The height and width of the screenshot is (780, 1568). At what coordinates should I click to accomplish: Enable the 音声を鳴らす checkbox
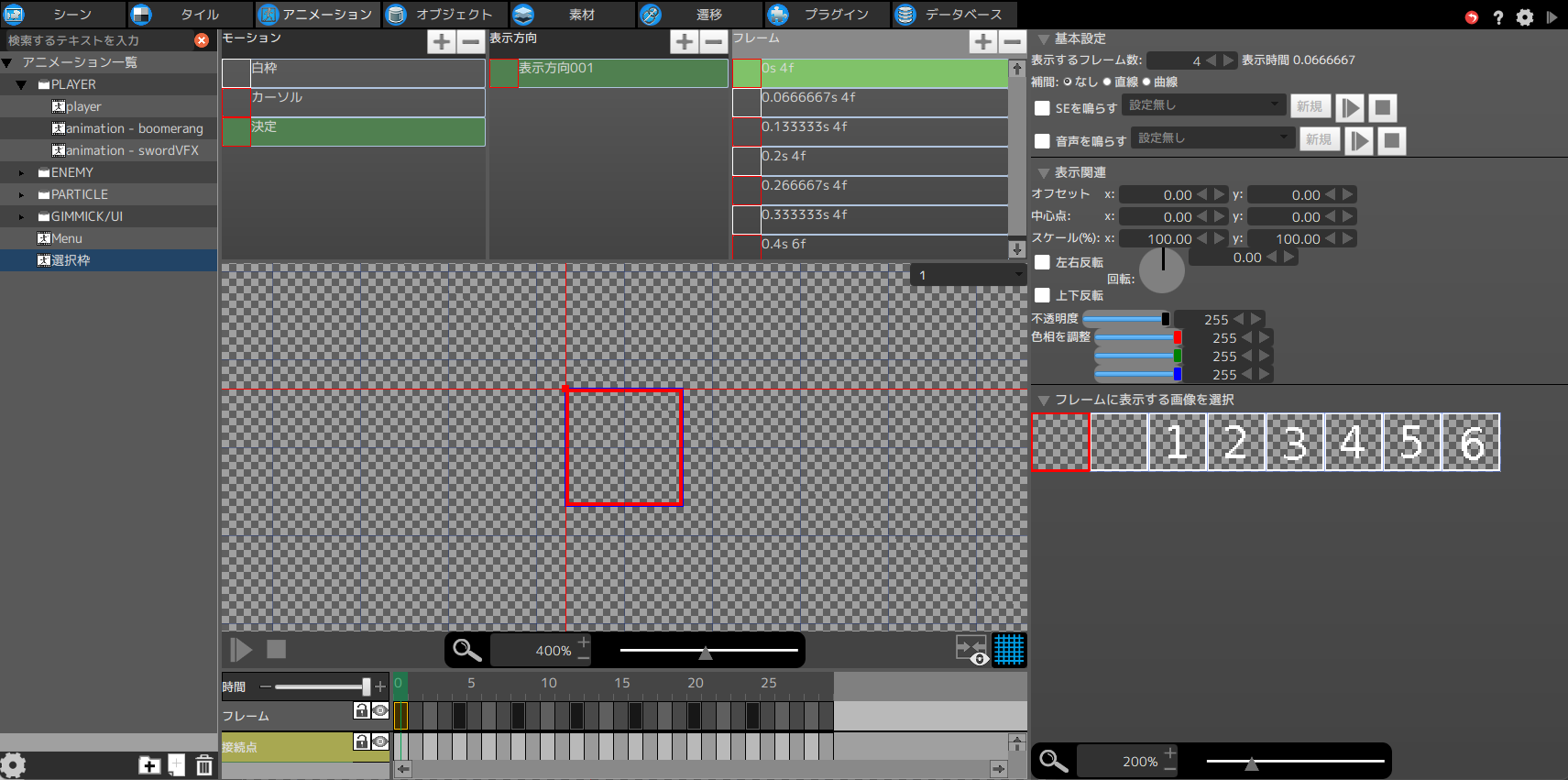tap(1042, 141)
